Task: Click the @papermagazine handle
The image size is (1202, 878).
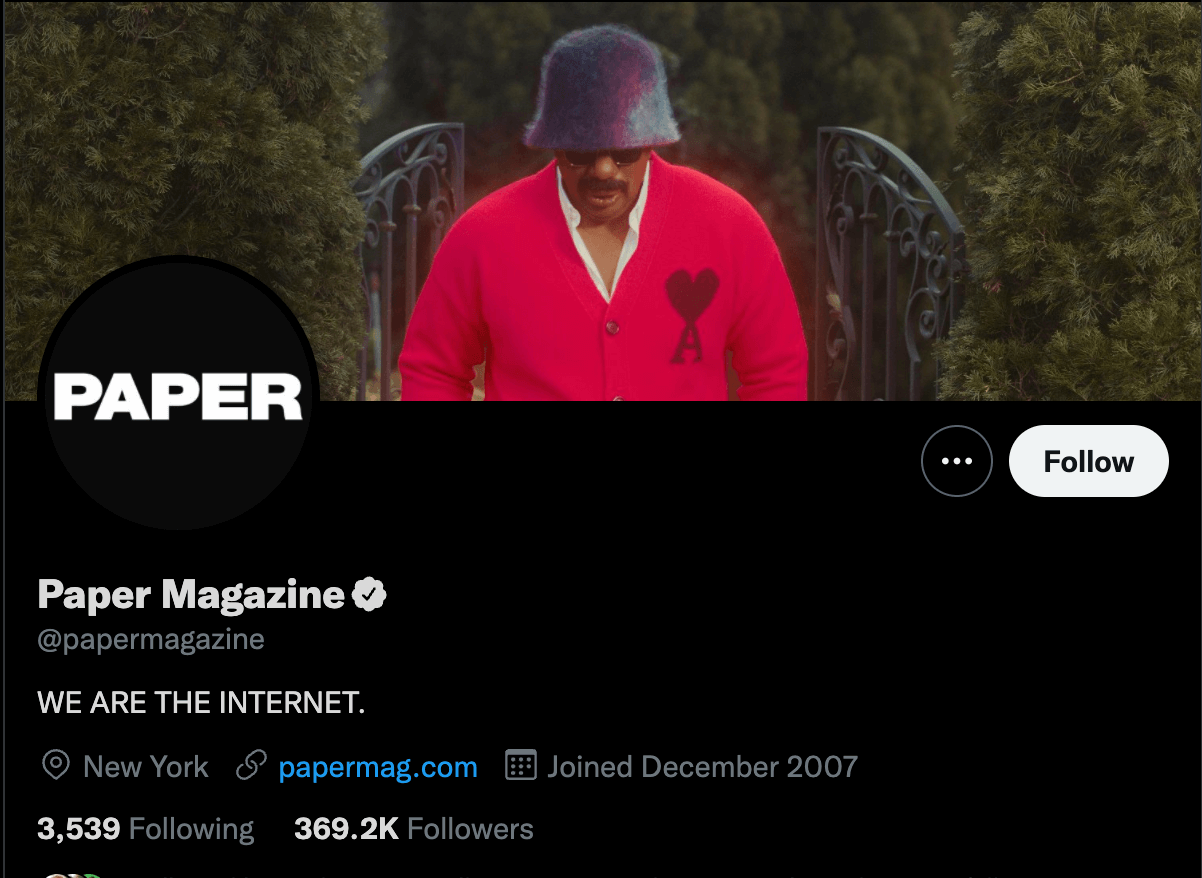Action: [x=151, y=640]
